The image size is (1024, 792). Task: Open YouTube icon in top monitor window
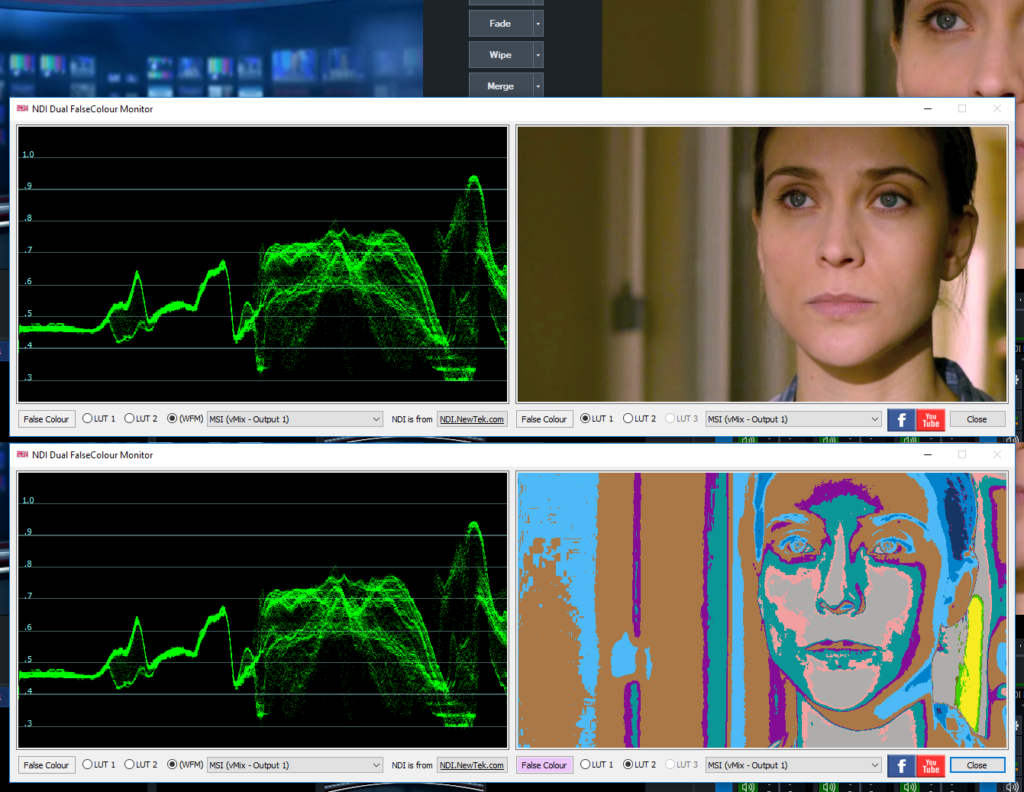click(x=931, y=420)
